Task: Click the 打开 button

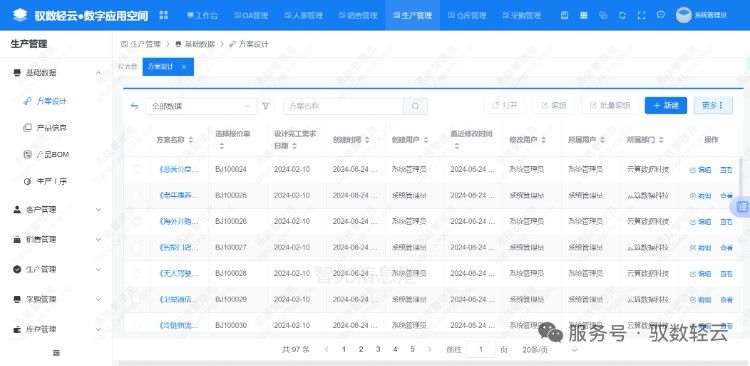Action: 505,106
